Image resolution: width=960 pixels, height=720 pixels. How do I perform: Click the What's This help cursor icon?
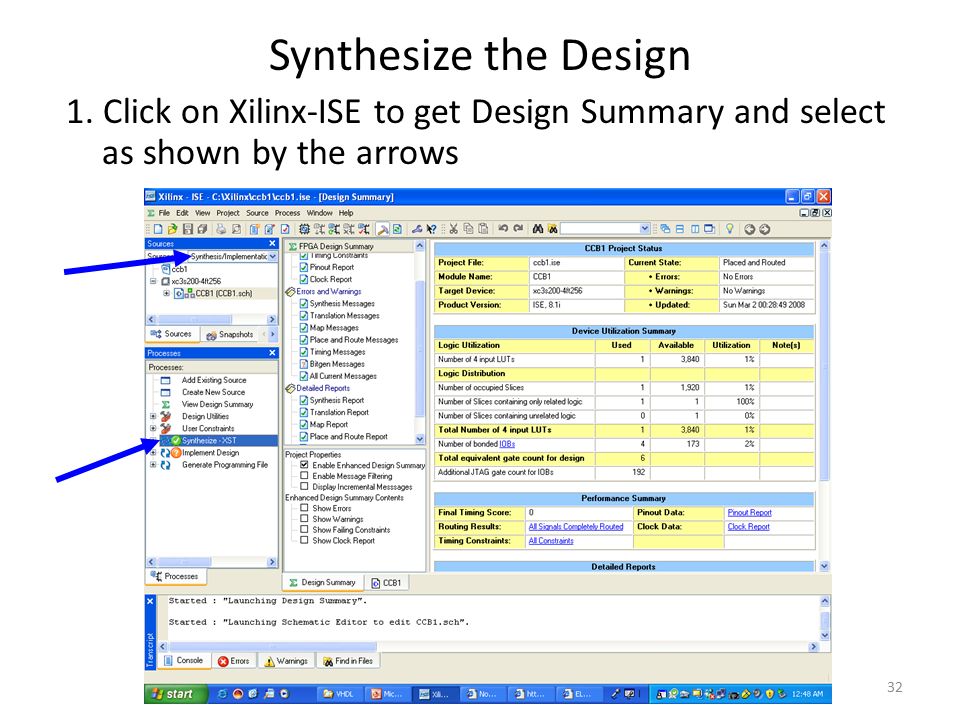point(432,229)
